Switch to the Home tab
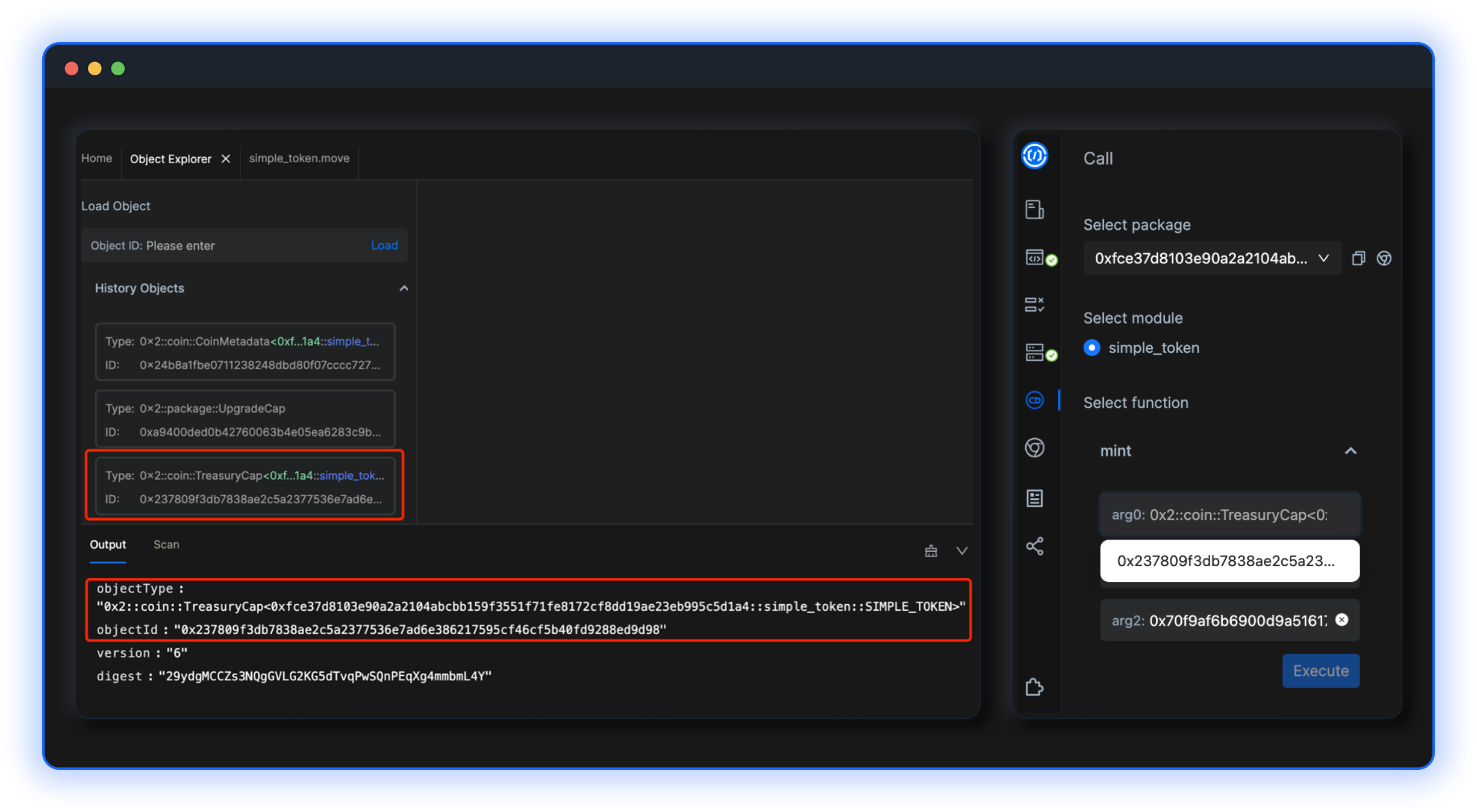This screenshot has width=1477, height=812. (96, 158)
